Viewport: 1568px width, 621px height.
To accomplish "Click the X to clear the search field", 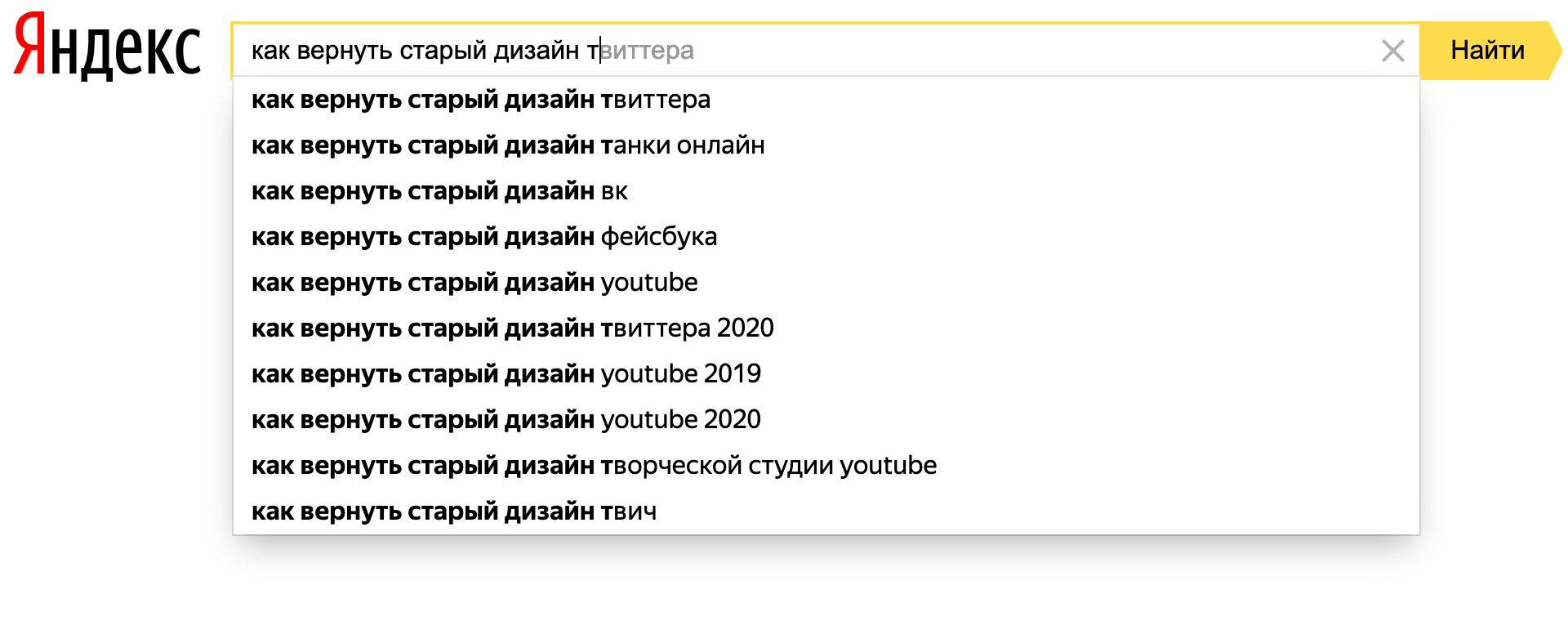I will pyautogui.click(x=1392, y=51).
